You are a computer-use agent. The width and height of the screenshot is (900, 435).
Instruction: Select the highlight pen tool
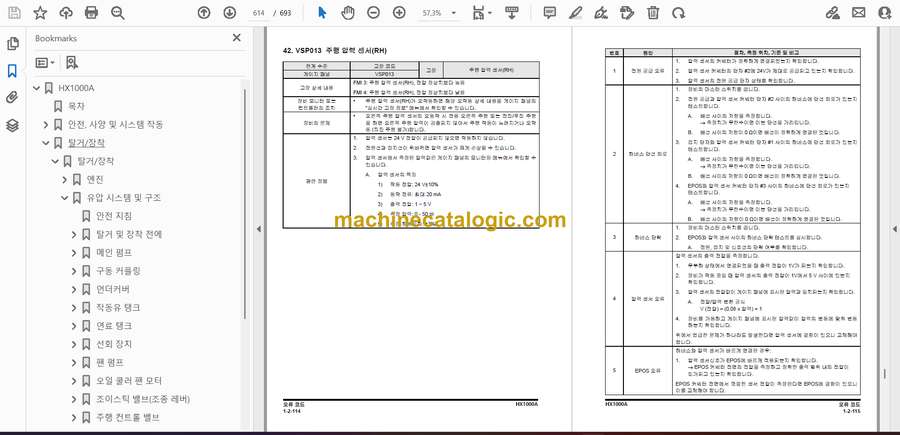[576, 13]
